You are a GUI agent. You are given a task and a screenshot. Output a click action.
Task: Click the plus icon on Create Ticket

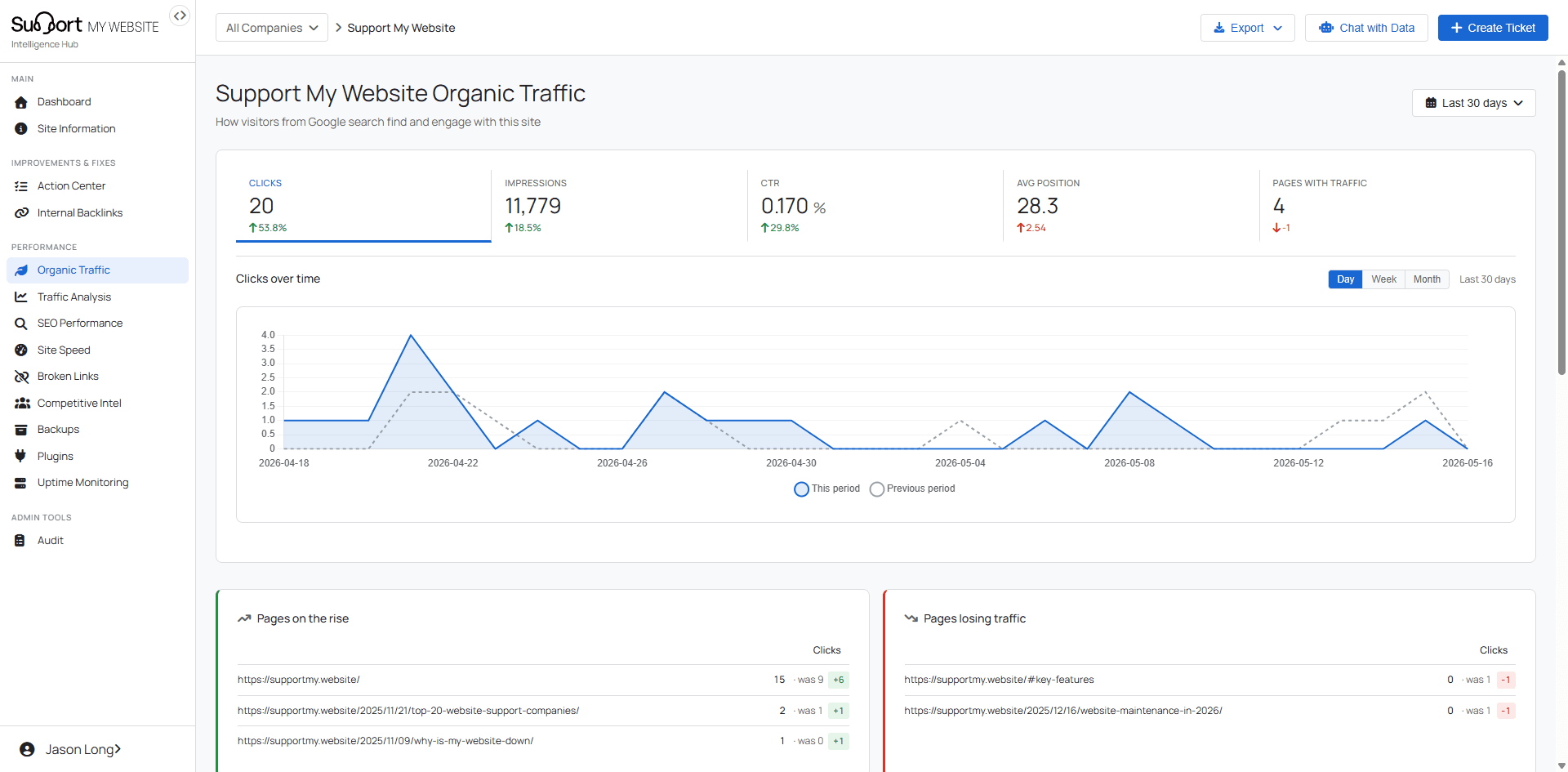tap(1456, 28)
